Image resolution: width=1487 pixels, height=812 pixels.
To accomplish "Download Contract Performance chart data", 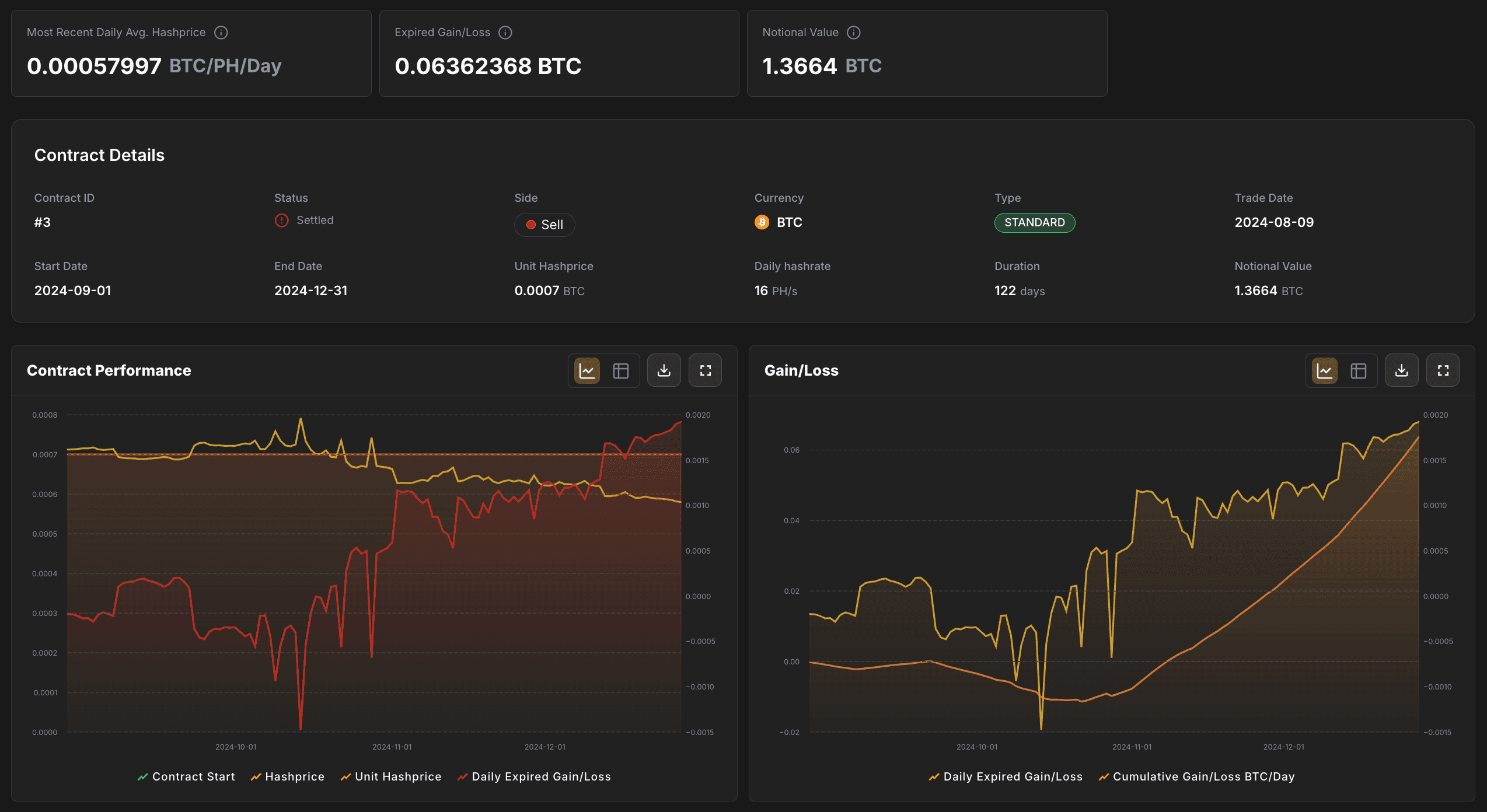I will pyautogui.click(x=664, y=370).
